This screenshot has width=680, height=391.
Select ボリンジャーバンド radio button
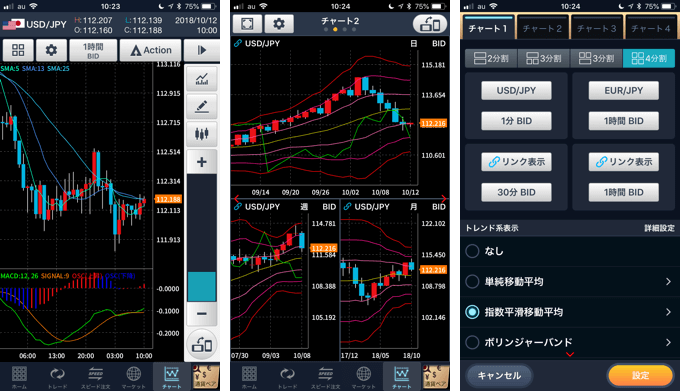pos(472,342)
